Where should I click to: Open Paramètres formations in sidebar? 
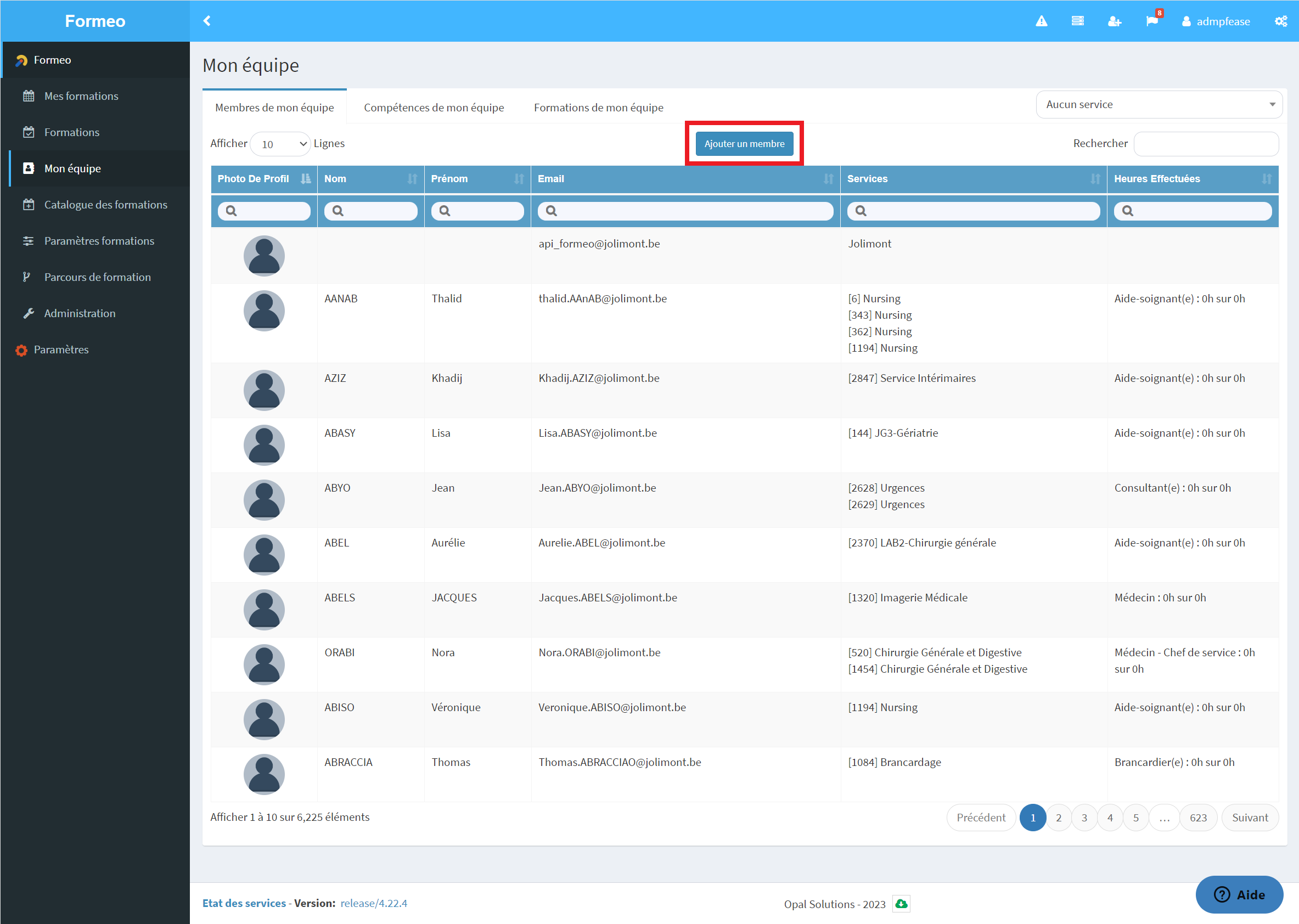tap(95, 241)
